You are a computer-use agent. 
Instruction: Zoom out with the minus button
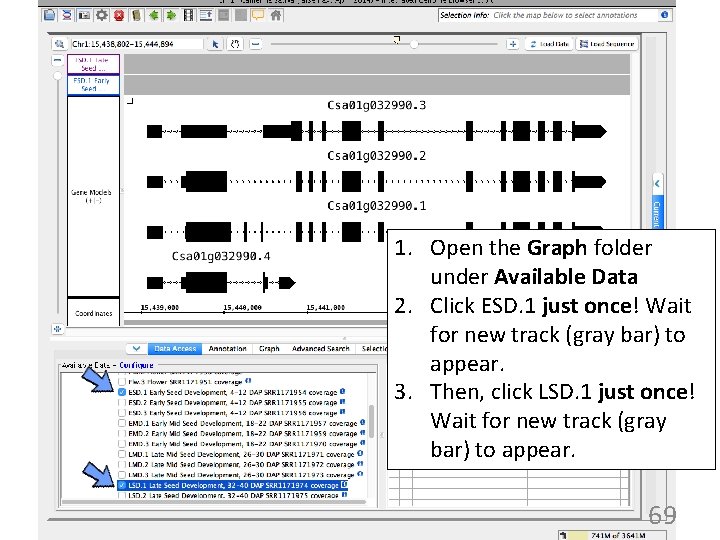[x=256, y=44]
